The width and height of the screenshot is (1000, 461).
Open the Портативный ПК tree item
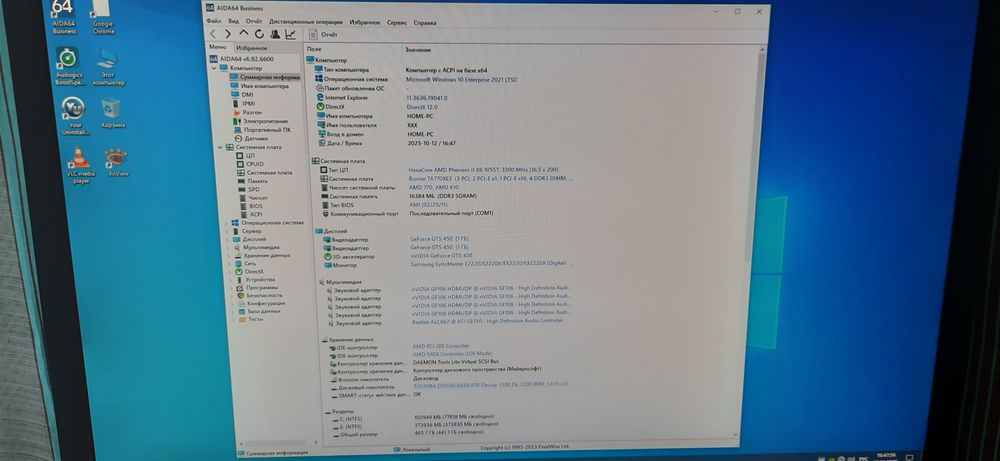(x=263, y=129)
